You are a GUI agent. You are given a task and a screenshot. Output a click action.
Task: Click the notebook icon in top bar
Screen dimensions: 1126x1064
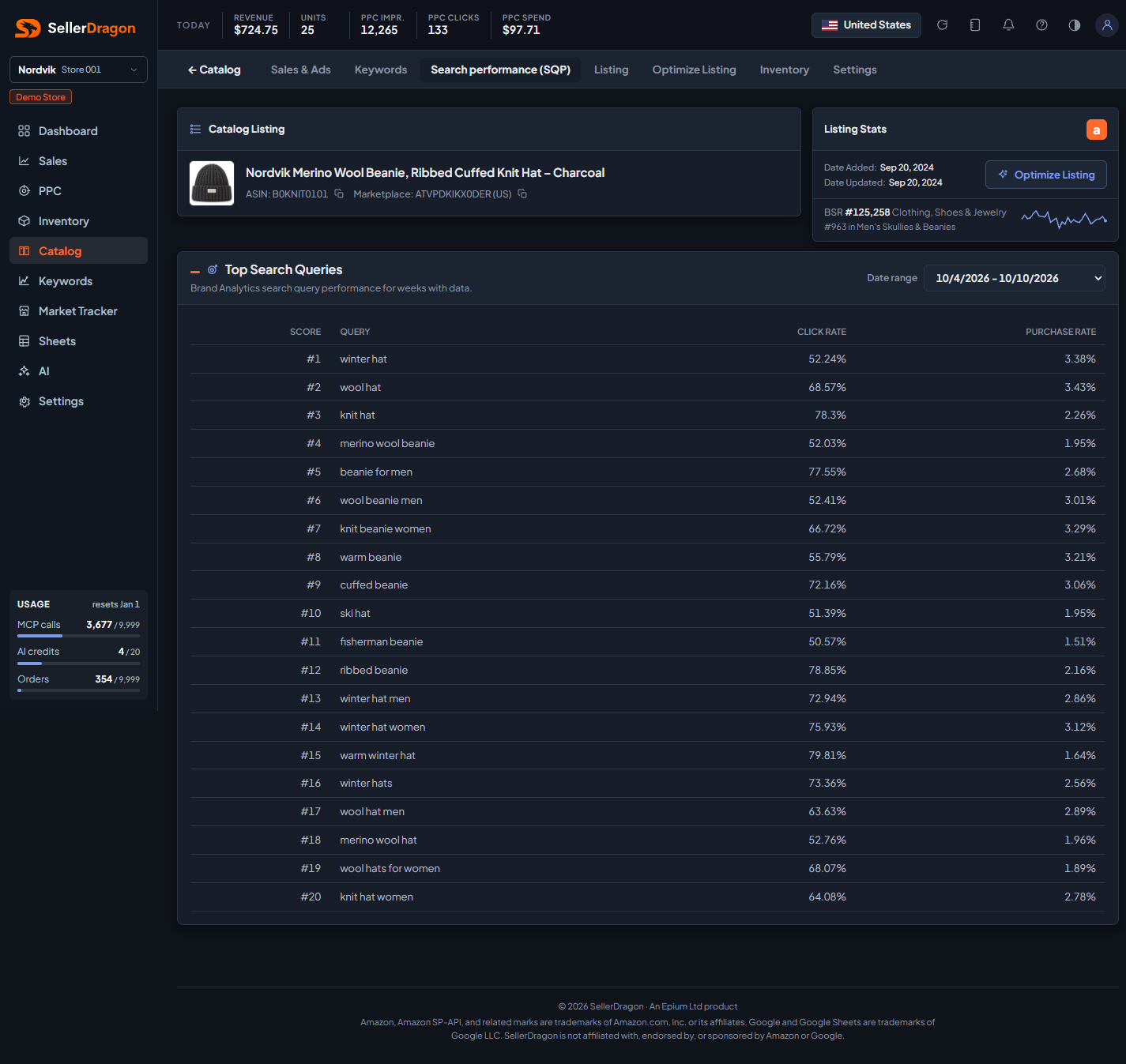(975, 25)
